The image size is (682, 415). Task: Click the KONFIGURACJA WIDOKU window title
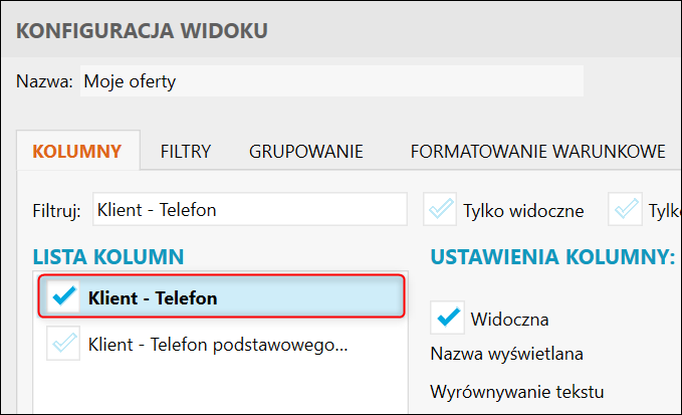(141, 31)
